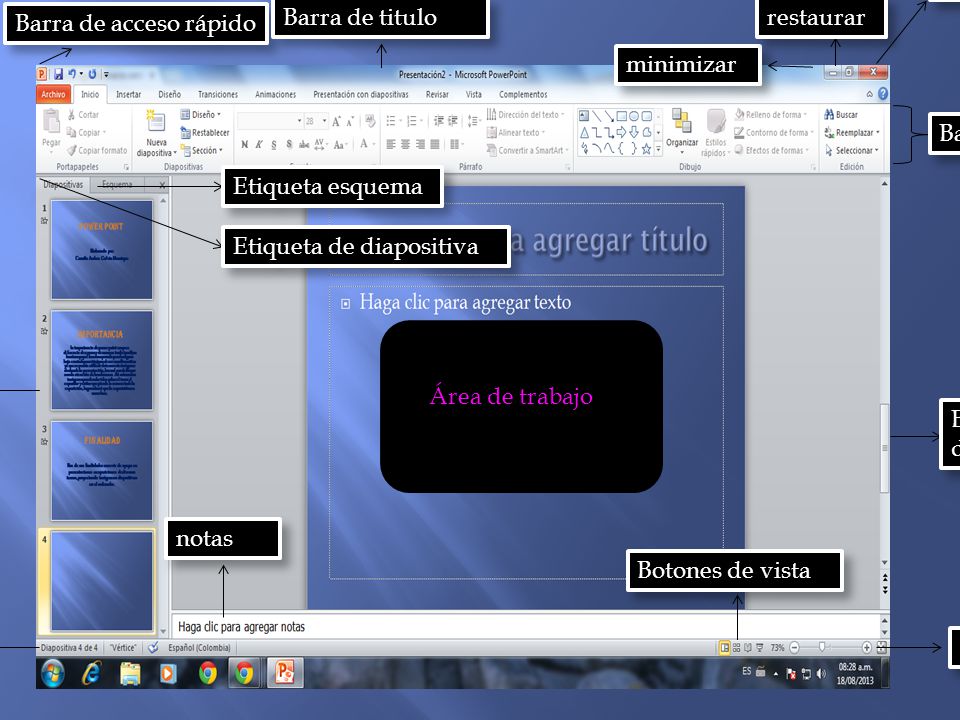Select slide 2 thumbnail IMPORTANCIA
Screen dimensions: 960x720
[102, 360]
